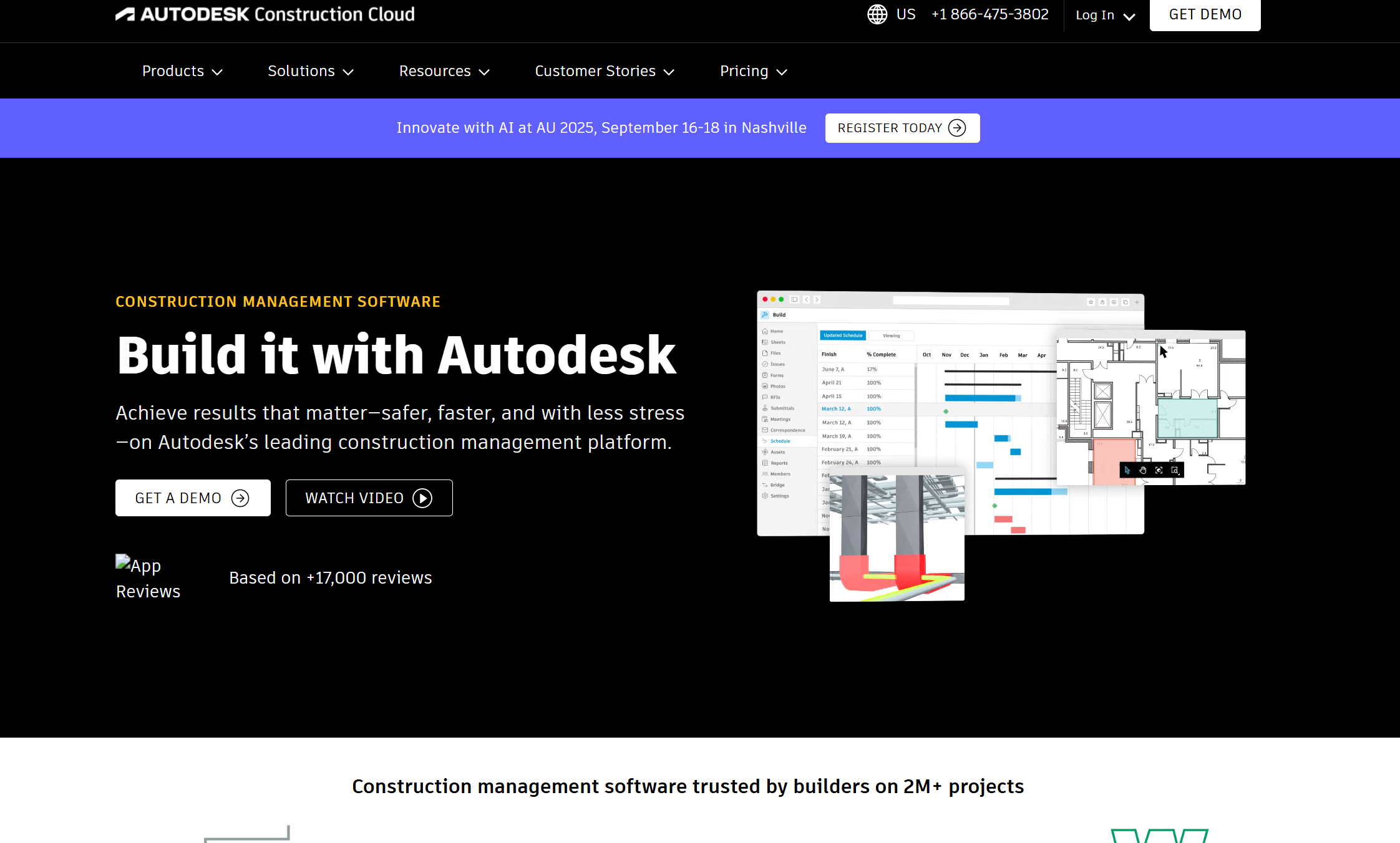Click the 3D pipe model thumbnail
This screenshot has height=843, width=1400.
(897, 537)
